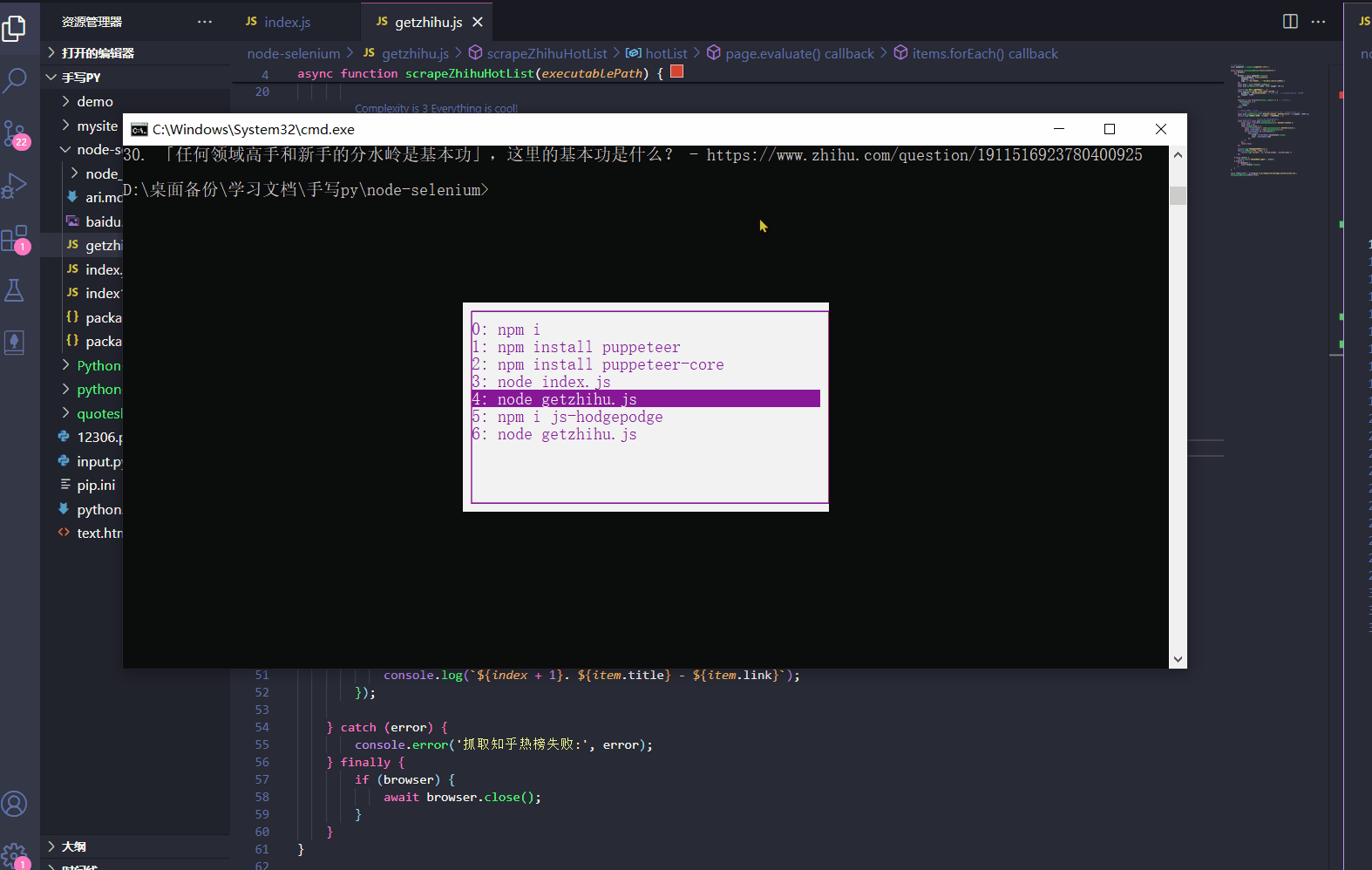The image size is (1372, 870).
Task: Maximize the cmd.exe window
Action: pos(1110,129)
